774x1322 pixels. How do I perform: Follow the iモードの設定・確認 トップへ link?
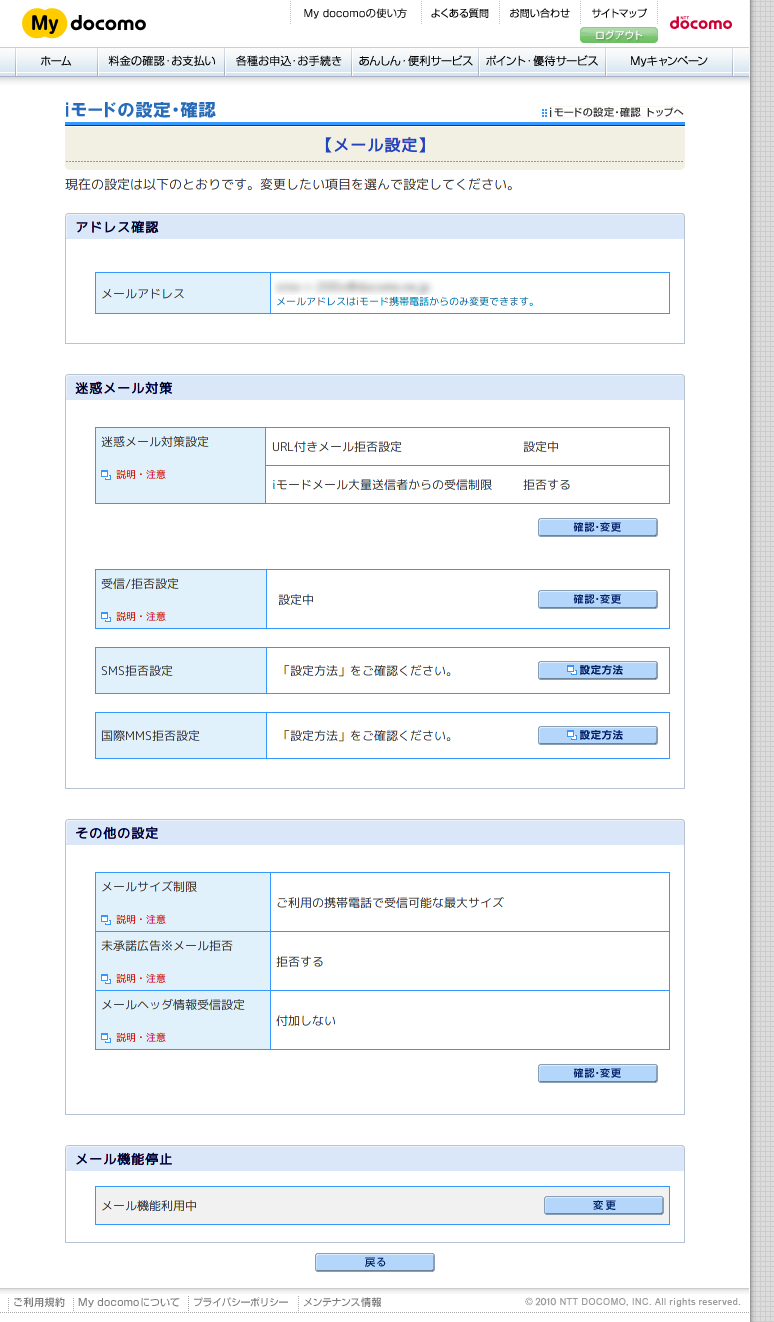click(612, 112)
